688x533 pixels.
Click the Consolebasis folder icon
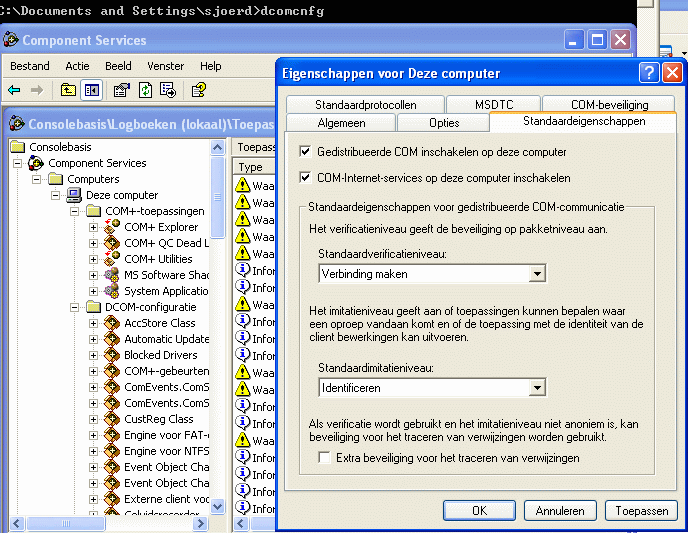pos(18,147)
